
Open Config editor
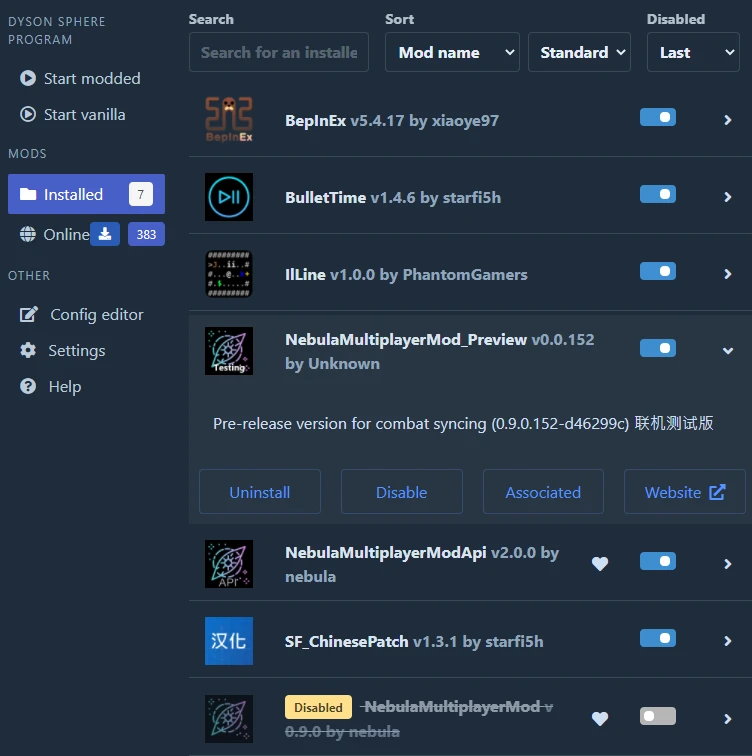click(81, 314)
